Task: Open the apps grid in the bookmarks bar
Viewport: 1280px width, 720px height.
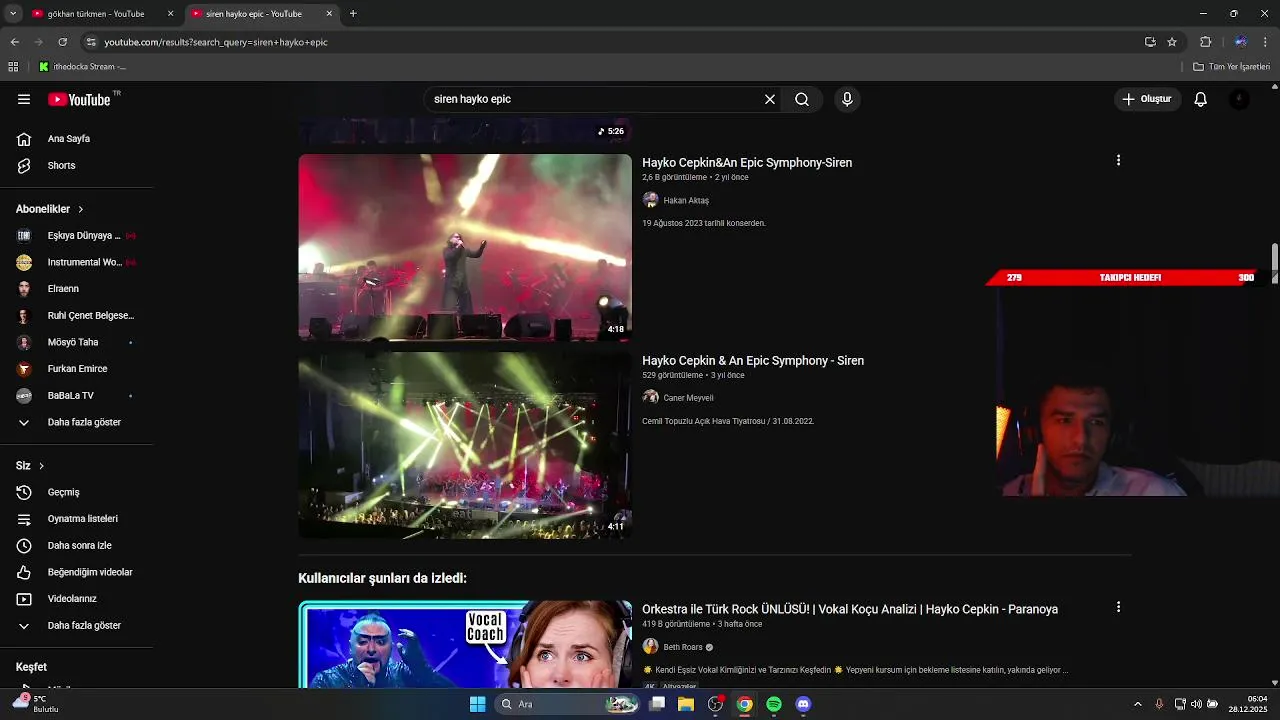Action: (x=13, y=67)
